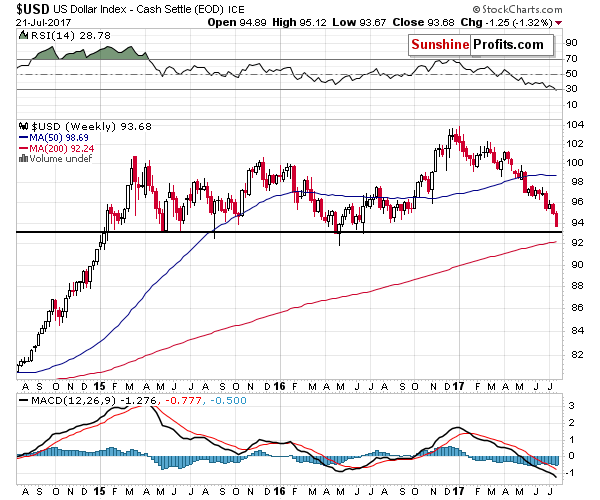Click the $USD (Weekly) 93.68 legend label
The width and height of the screenshot is (600, 500).
[91, 126]
